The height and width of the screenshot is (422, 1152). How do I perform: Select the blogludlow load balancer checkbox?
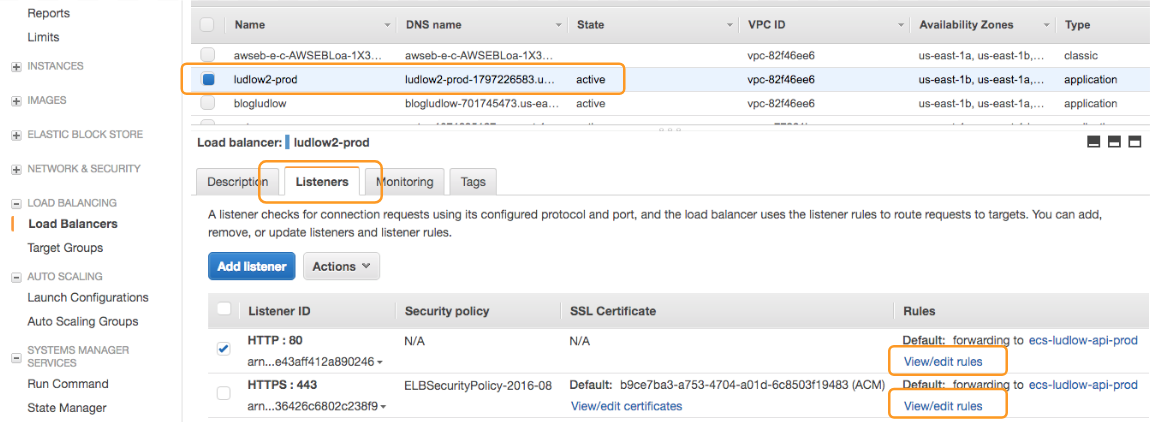(x=208, y=103)
